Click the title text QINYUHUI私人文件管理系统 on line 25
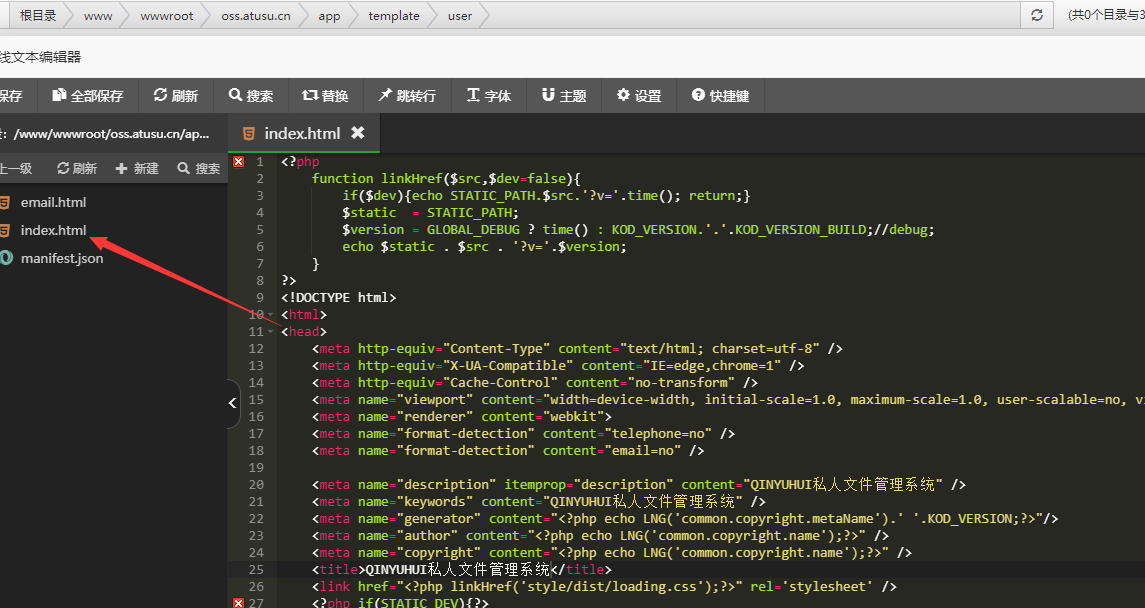This screenshot has height=608, width=1145. pos(457,569)
